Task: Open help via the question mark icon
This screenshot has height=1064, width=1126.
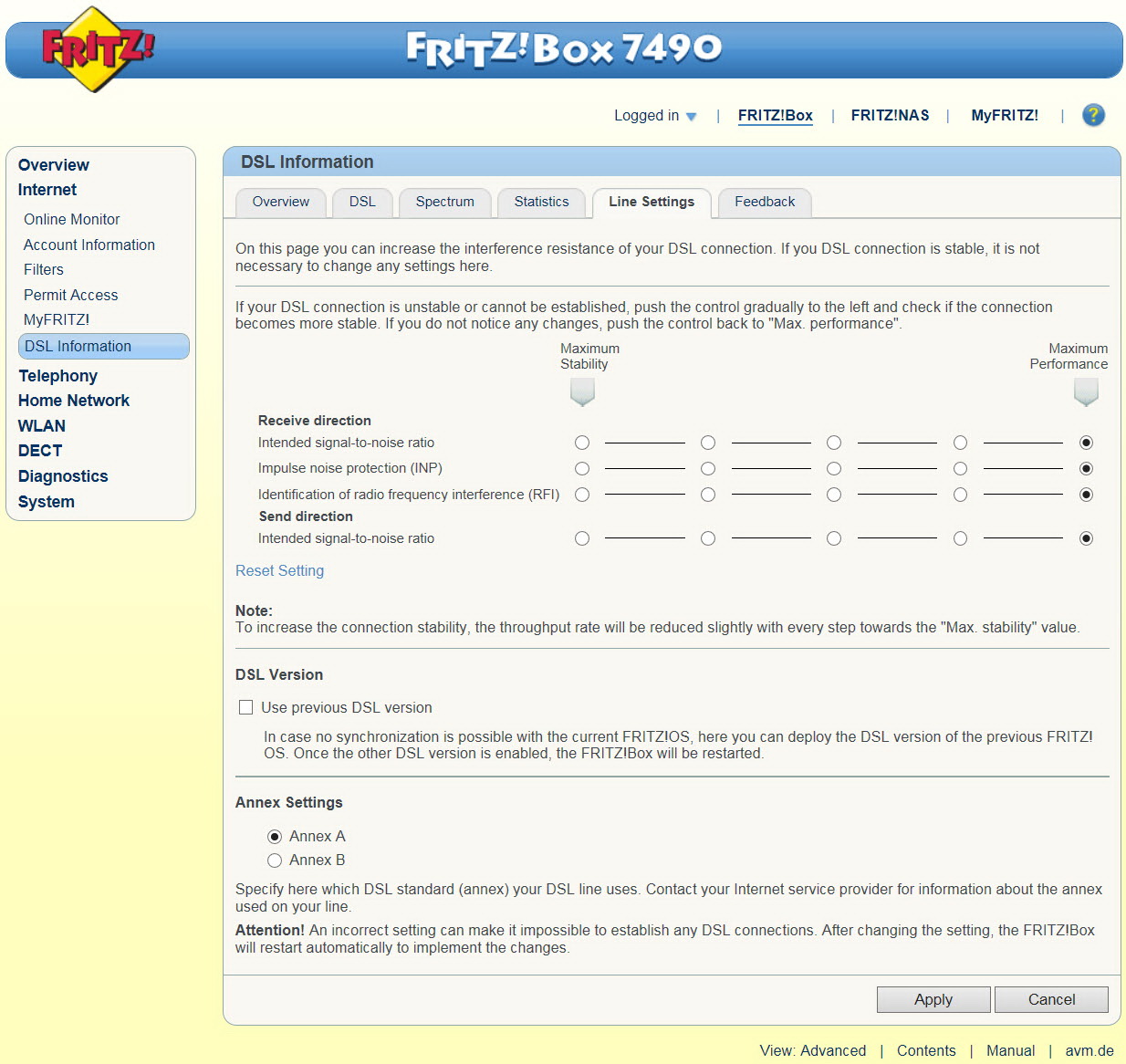Action: pyautogui.click(x=1093, y=115)
